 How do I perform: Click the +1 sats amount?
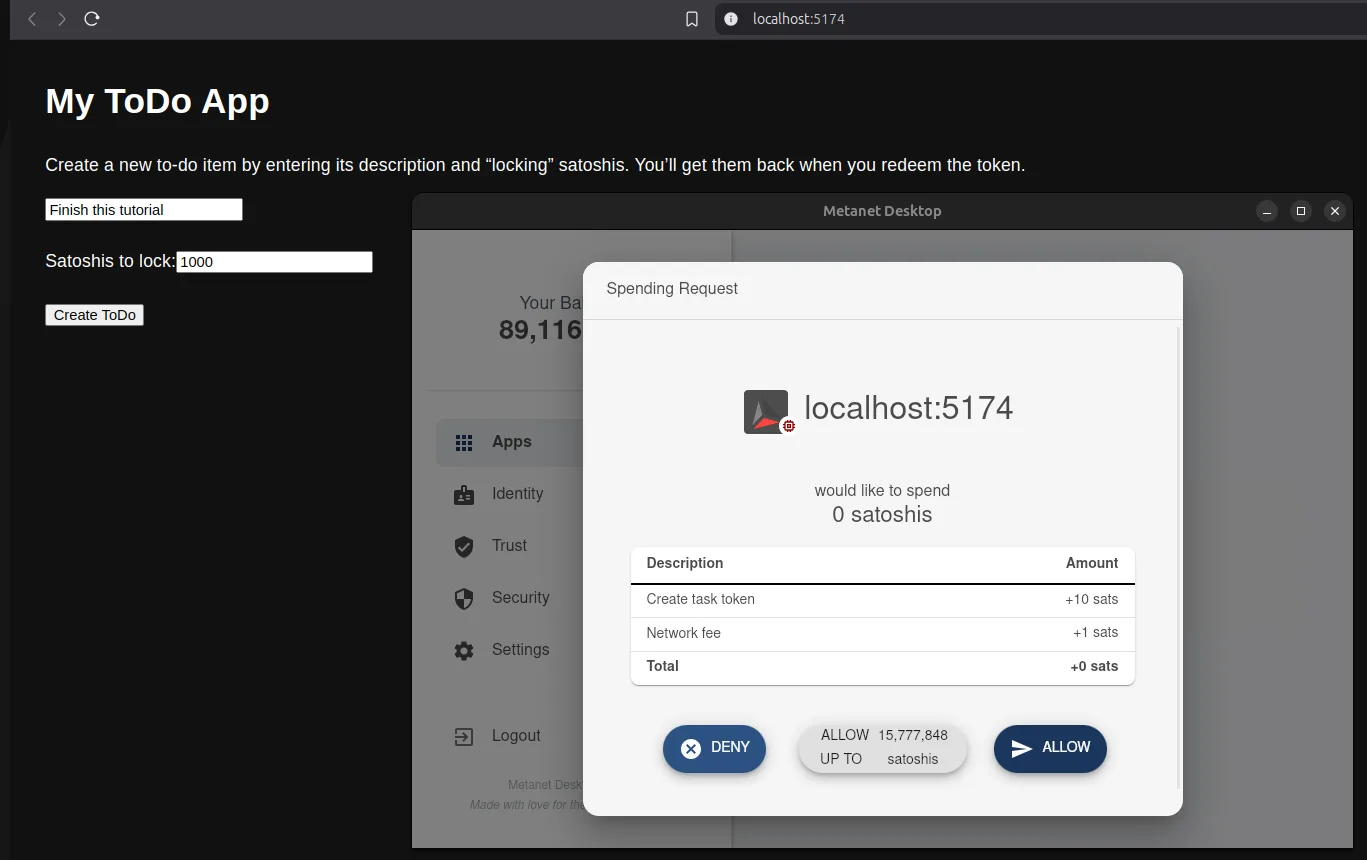pos(1096,633)
